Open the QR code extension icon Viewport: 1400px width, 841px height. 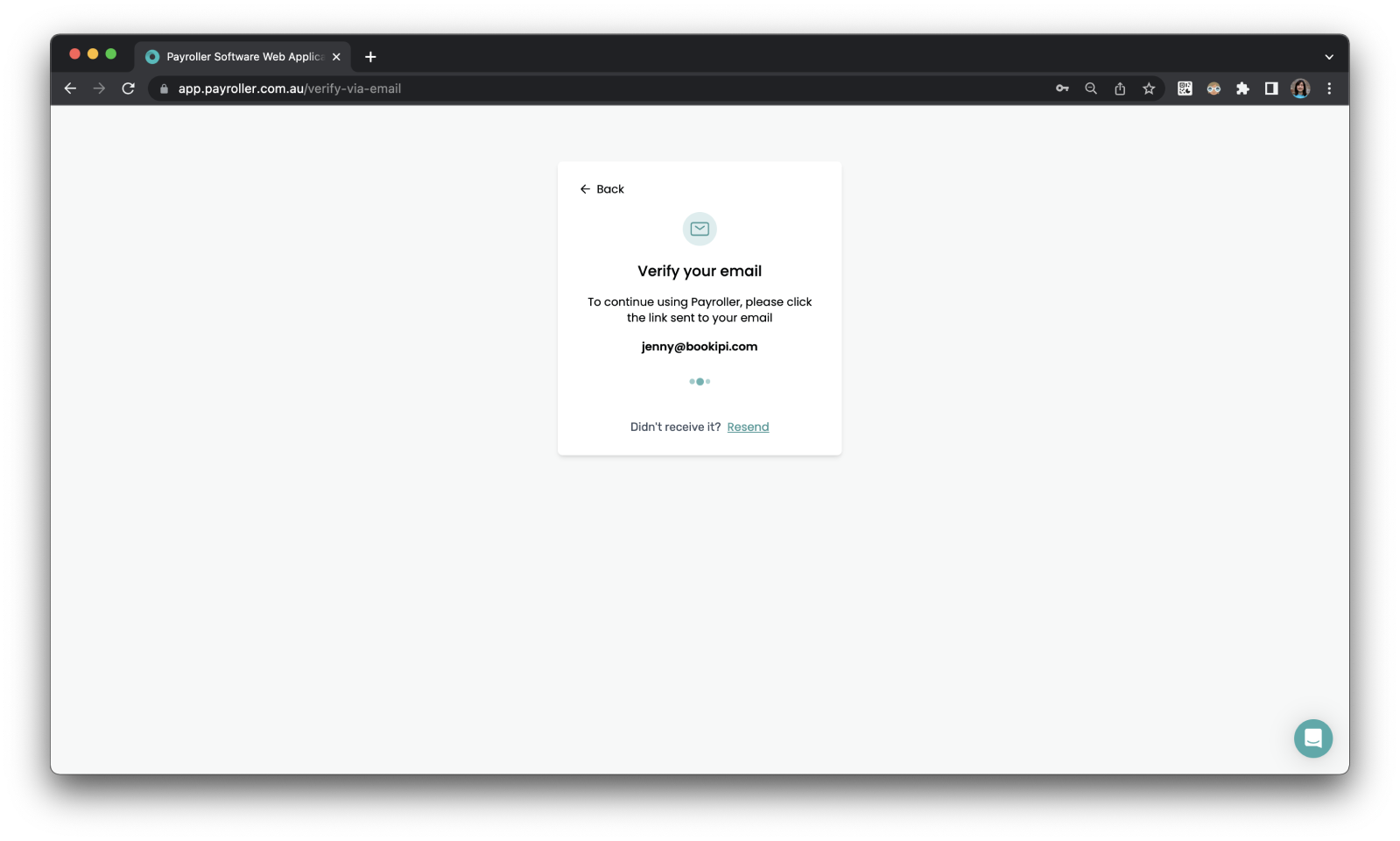1185,88
